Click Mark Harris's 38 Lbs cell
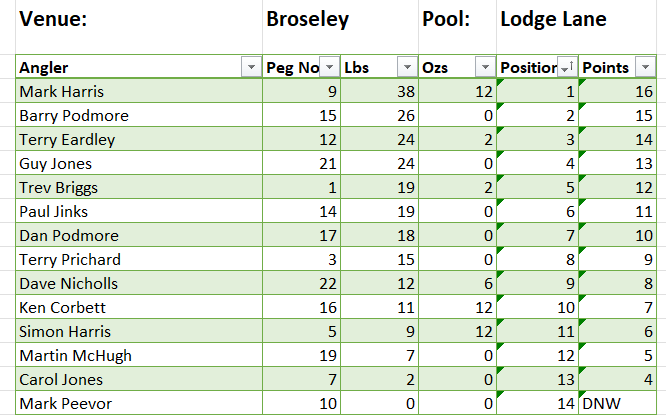This screenshot has width=666, height=415. [x=379, y=91]
